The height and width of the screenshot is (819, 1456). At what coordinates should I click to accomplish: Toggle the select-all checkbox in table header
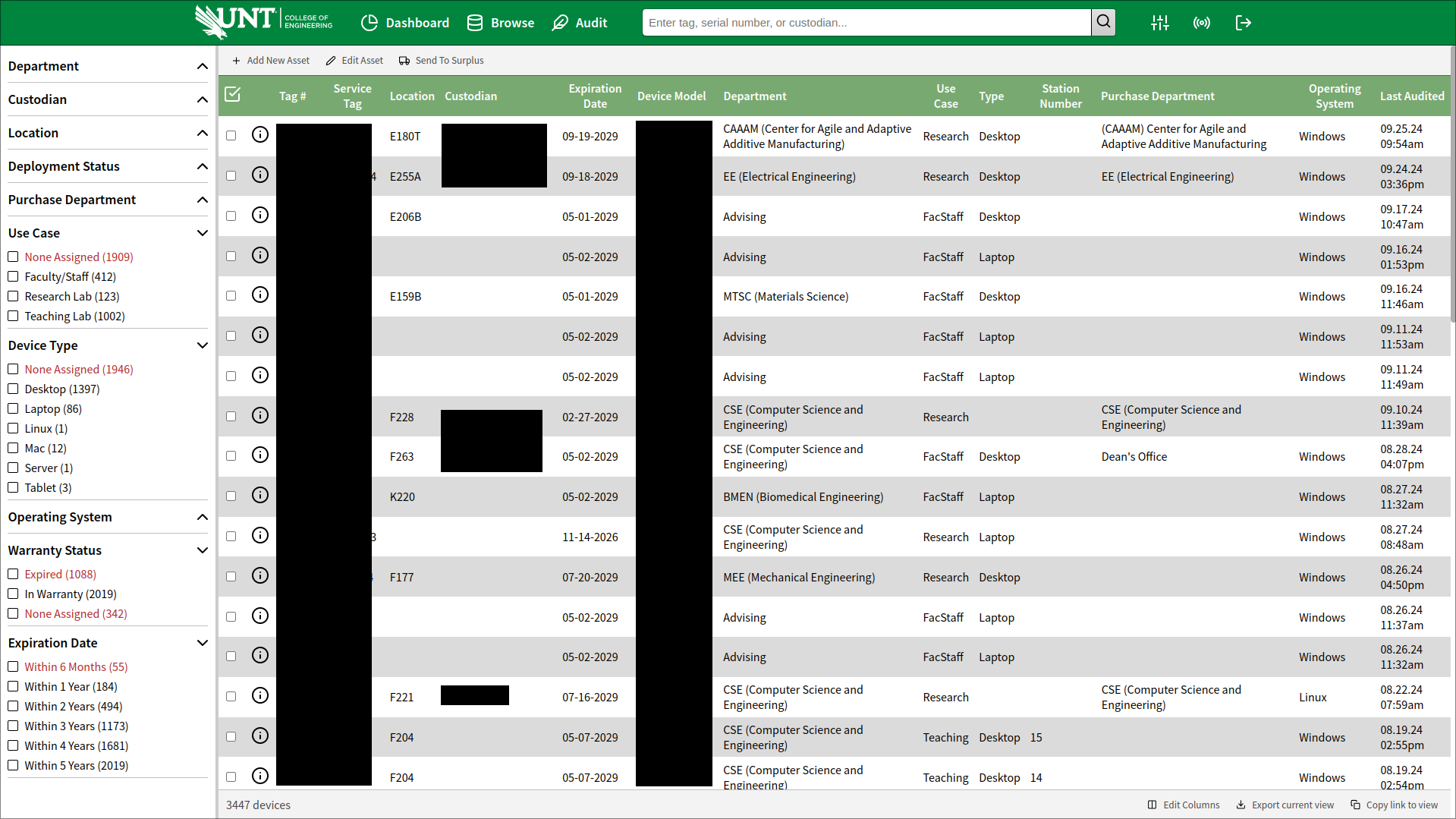point(233,94)
